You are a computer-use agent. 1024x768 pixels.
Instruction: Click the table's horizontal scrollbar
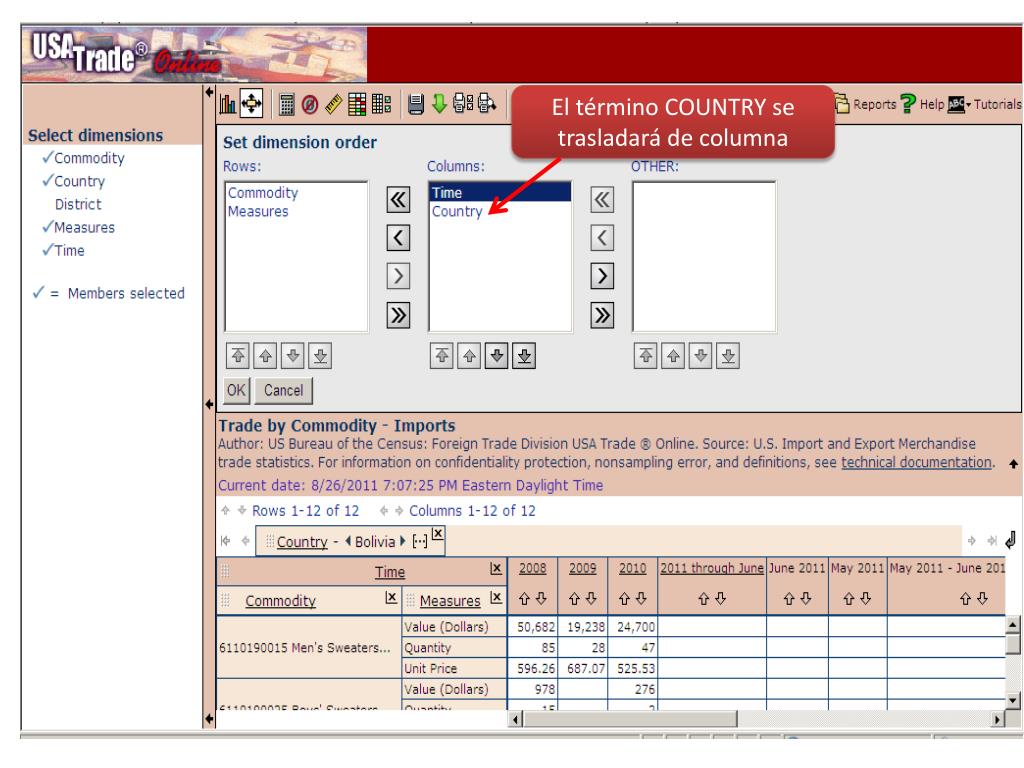pyautogui.click(x=756, y=719)
